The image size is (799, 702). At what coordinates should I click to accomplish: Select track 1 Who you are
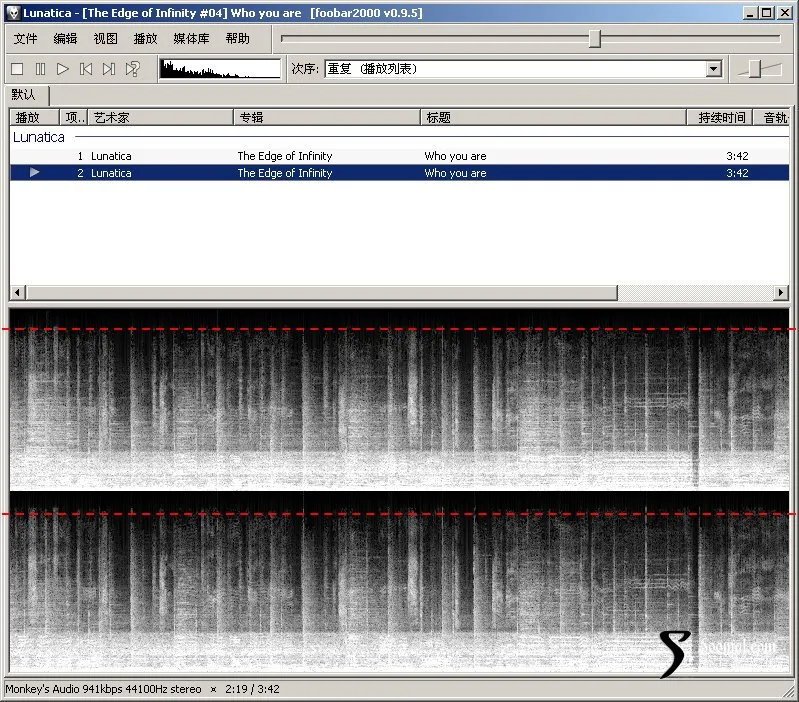[400, 156]
